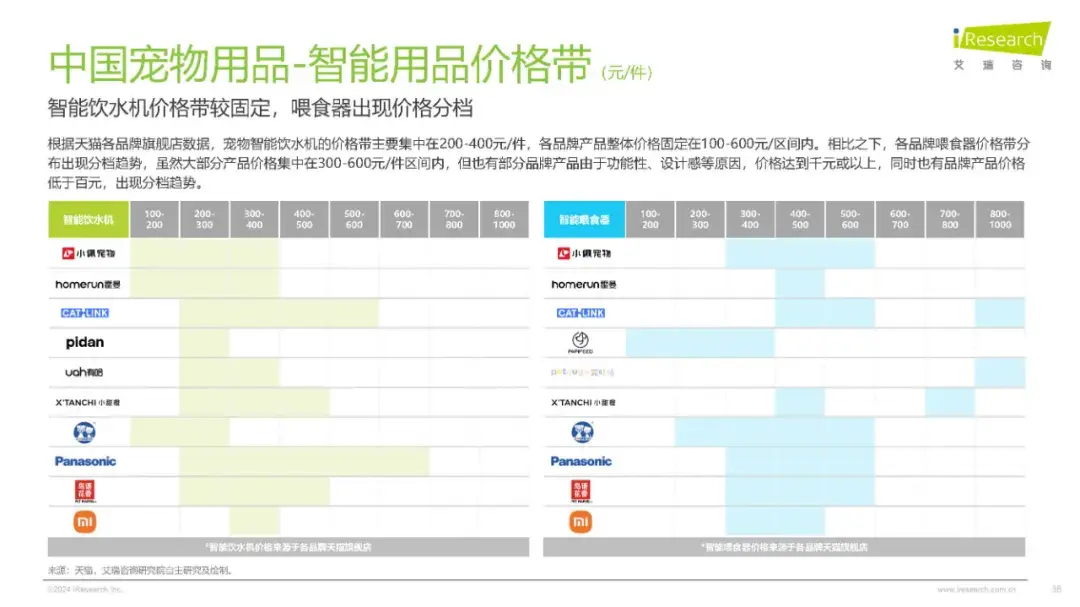1080x607 pixels.
Task: Click Xiaomi logo in the smart feeder table
Action: (581, 521)
